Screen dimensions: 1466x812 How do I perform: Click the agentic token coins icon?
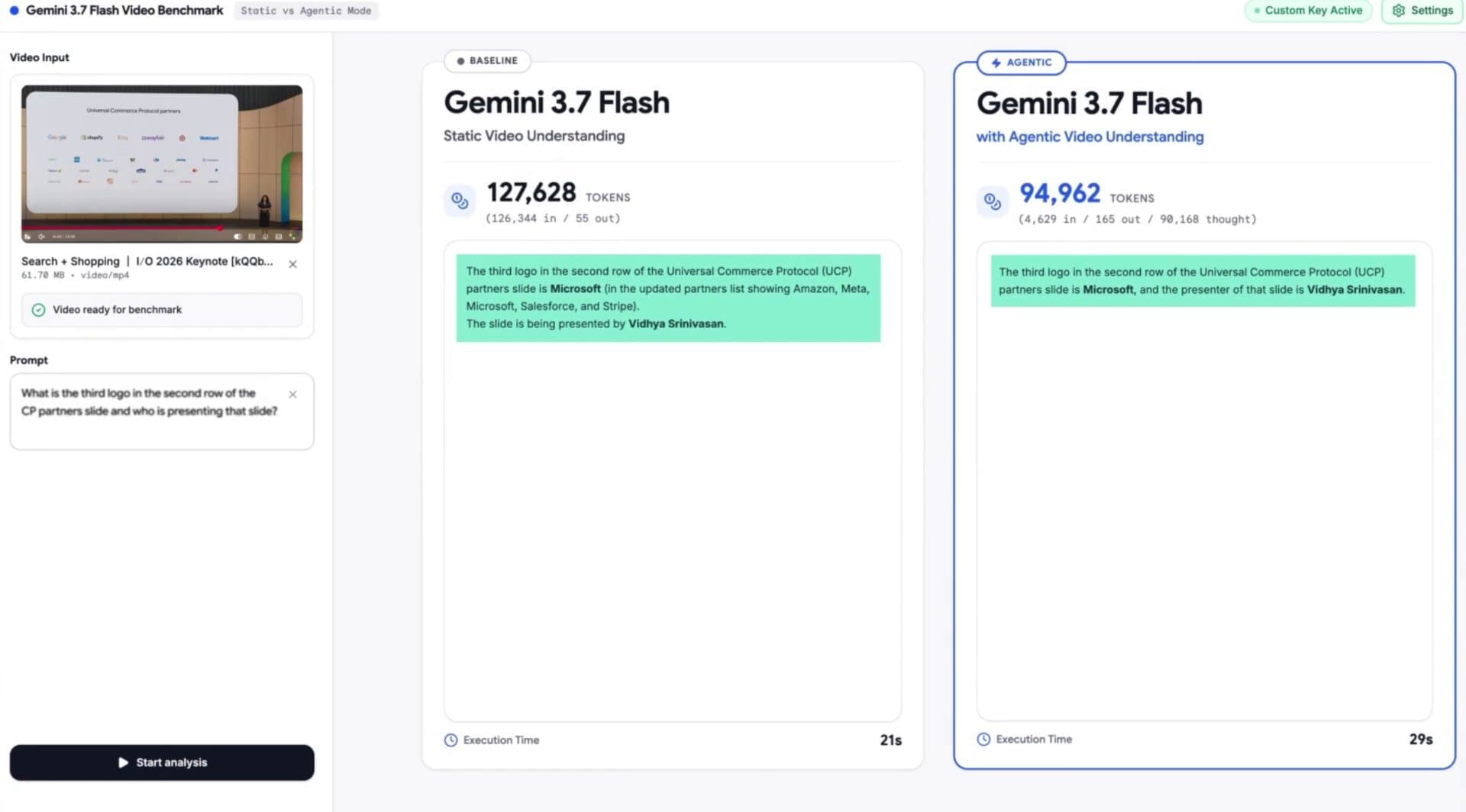(x=992, y=201)
